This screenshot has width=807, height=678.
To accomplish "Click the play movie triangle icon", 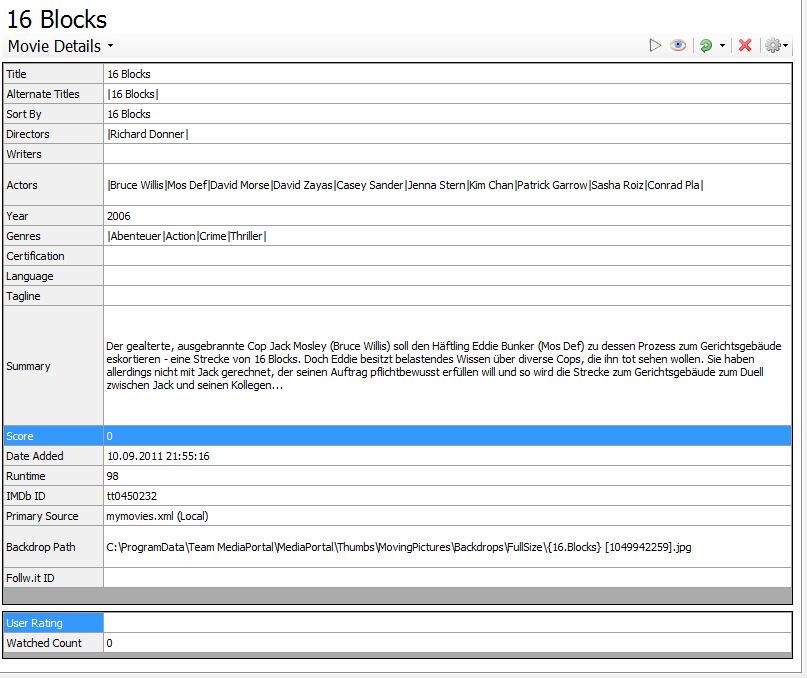I will [655, 46].
